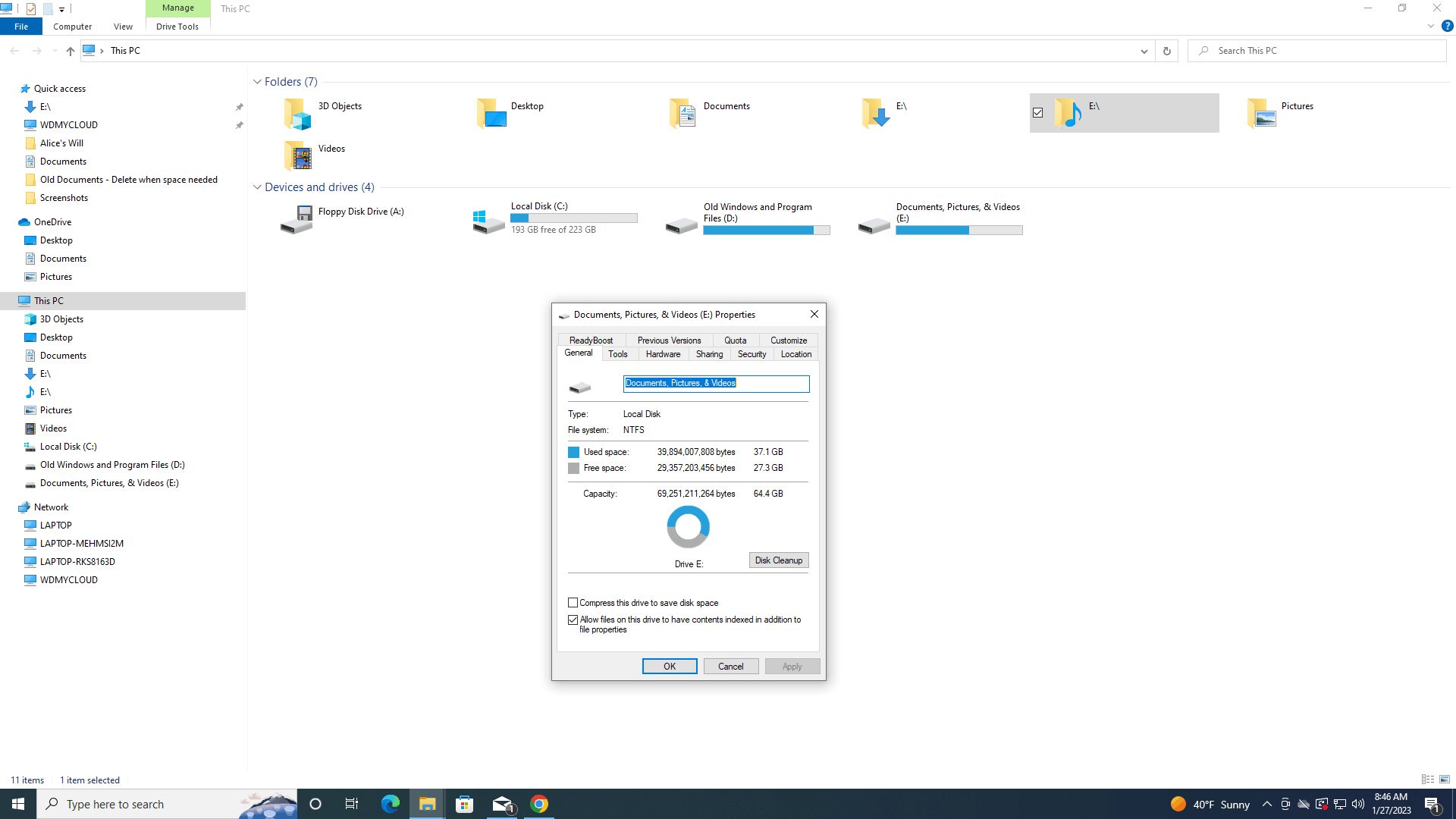Collapse the Folders (7) group

(x=257, y=82)
